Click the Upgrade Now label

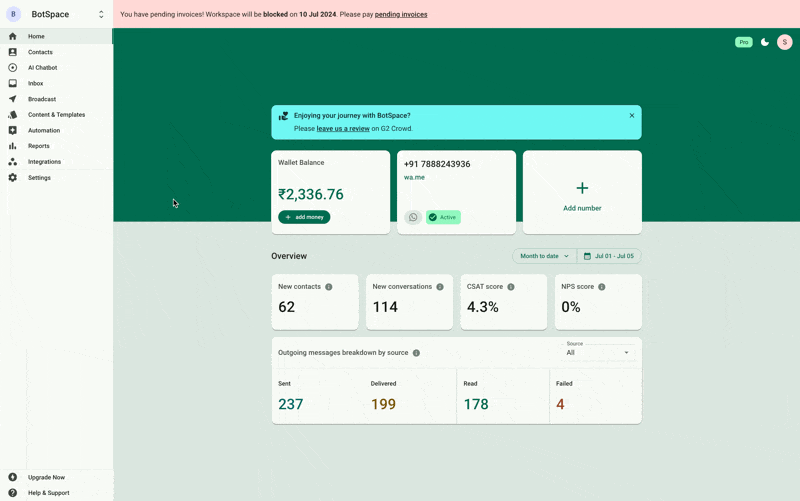point(46,478)
